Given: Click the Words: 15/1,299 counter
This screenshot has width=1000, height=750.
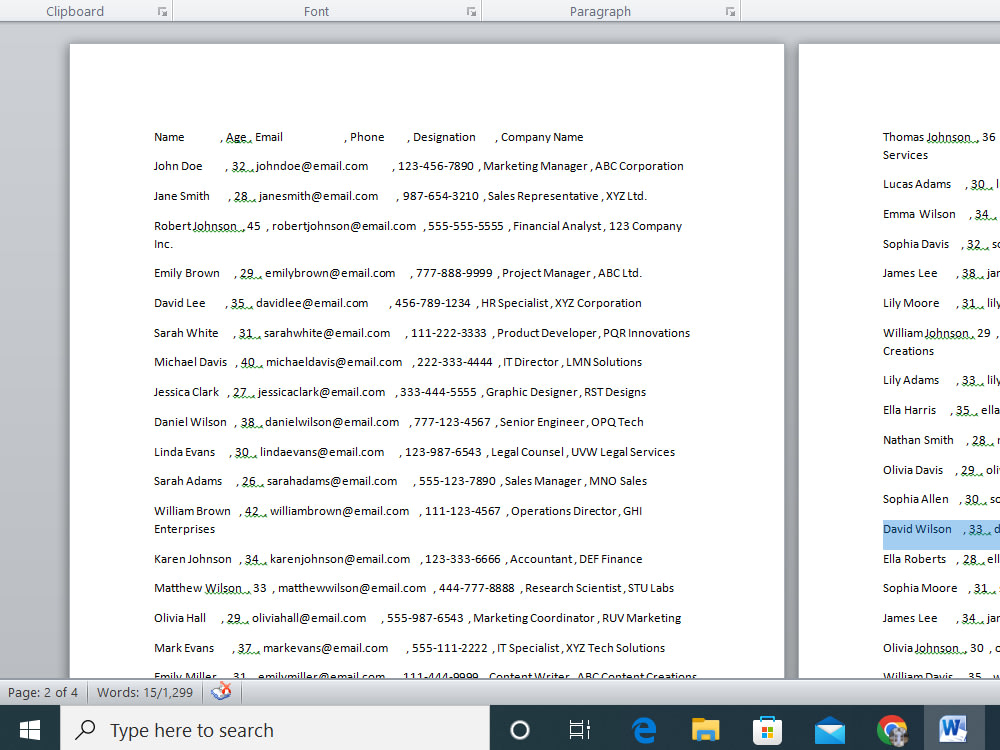Looking at the screenshot, I should [x=145, y=692].
